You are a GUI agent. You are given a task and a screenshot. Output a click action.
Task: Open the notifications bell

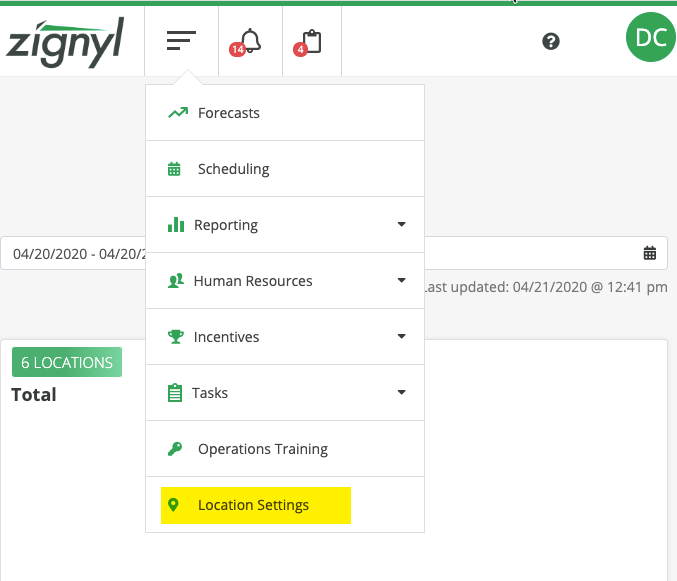[248, 42]
